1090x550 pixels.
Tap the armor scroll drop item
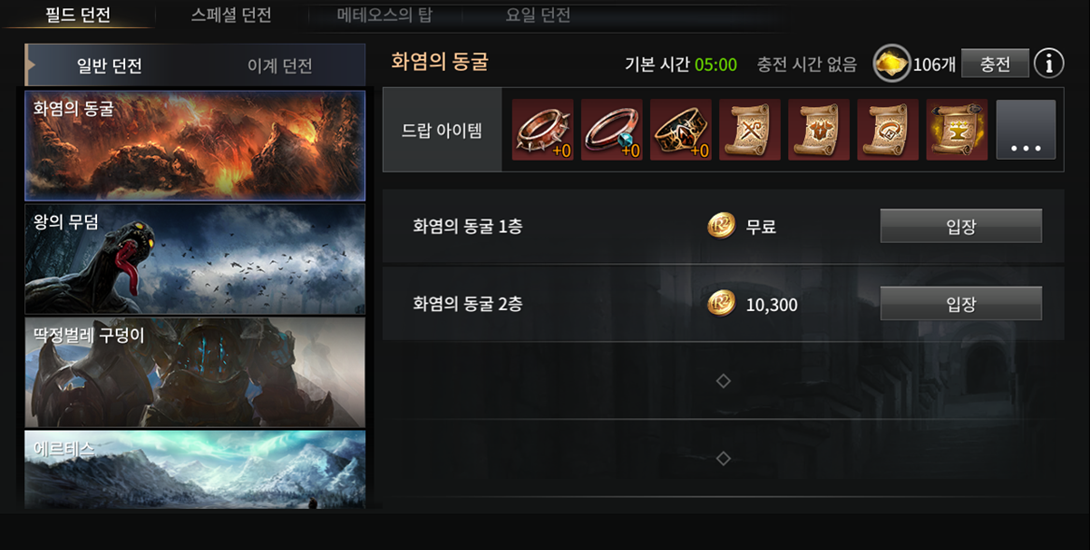(x=818, y=129)
